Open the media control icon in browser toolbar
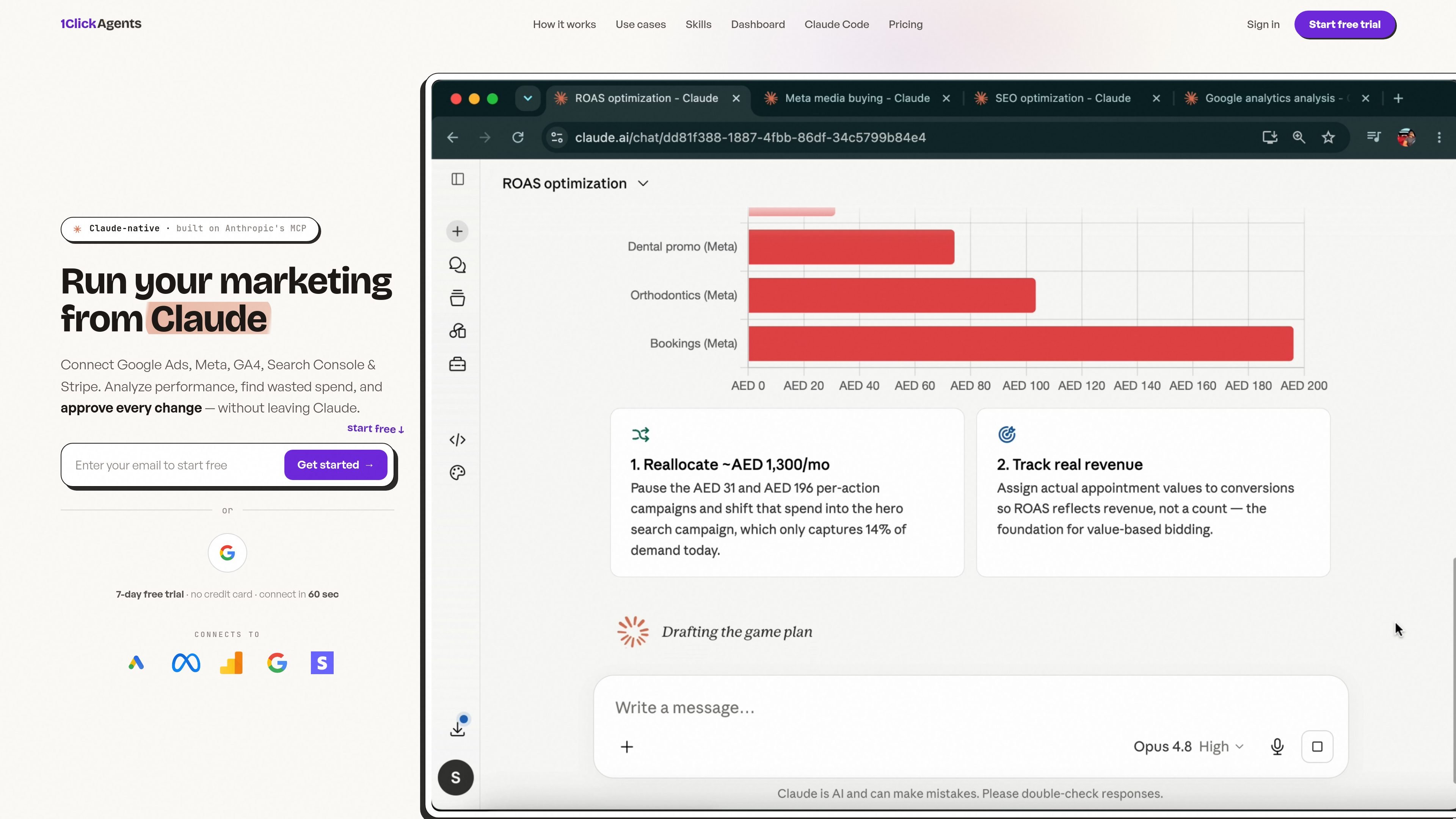 (x=1373, y=137)
